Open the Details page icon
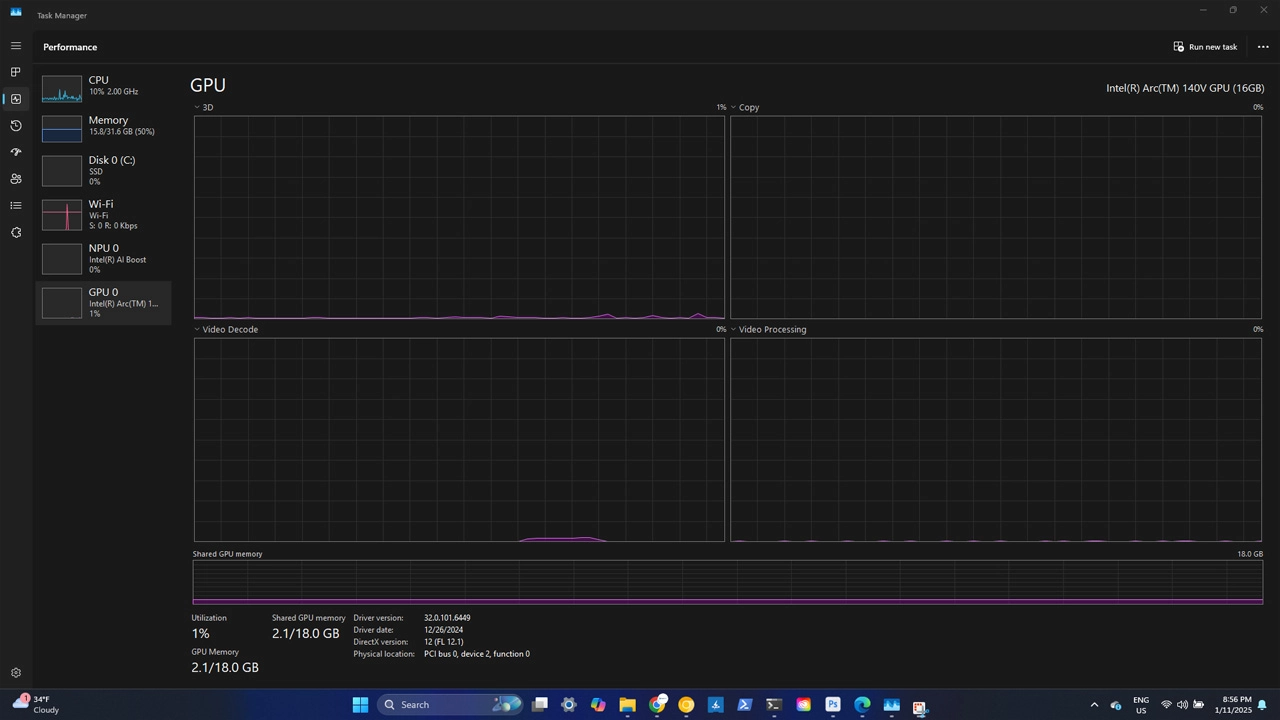 click(15, 205)
